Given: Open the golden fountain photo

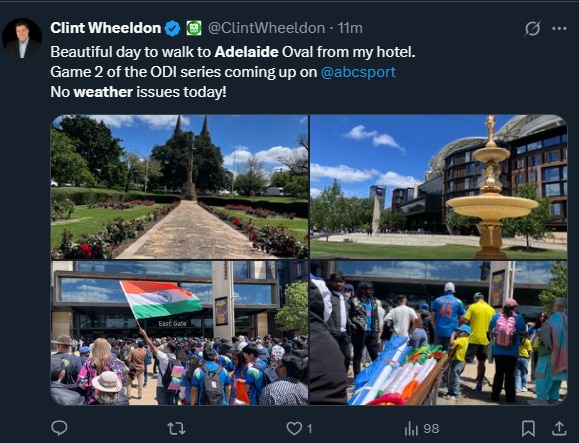Looking at the screenshot, I should click(438, 187).
